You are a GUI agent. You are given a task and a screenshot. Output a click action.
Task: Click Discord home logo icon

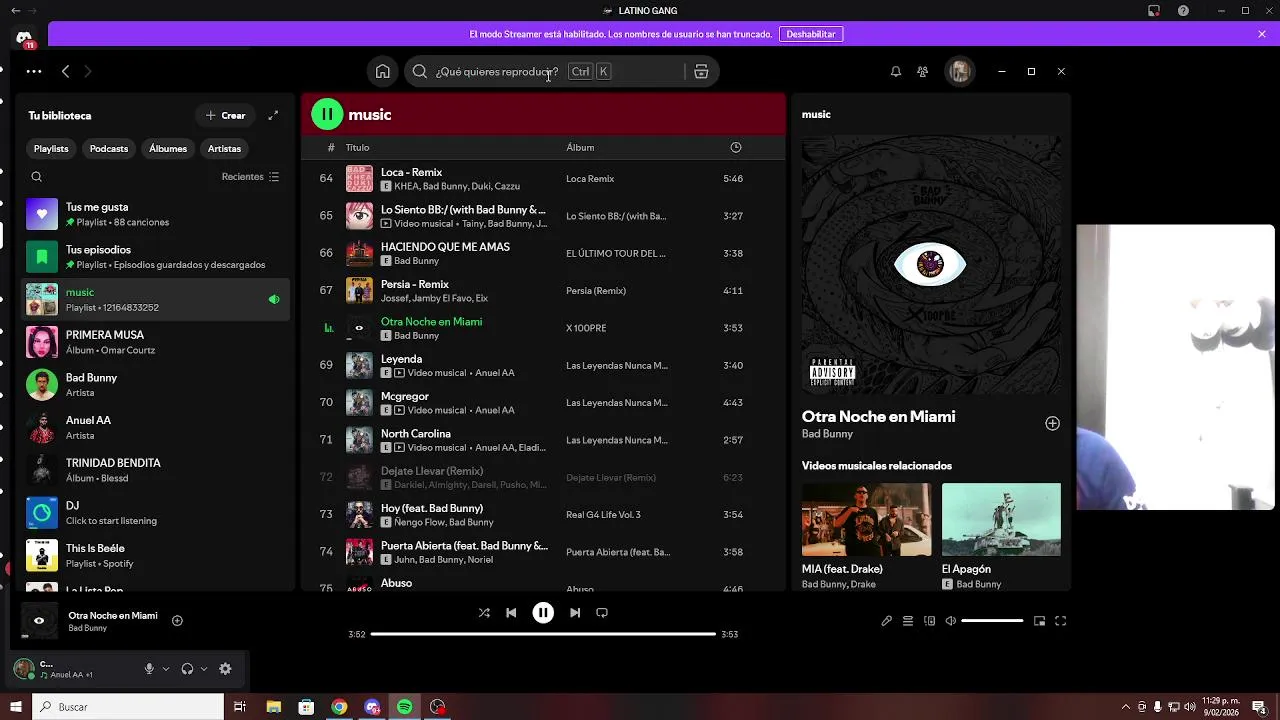click(x=25, y=37)
